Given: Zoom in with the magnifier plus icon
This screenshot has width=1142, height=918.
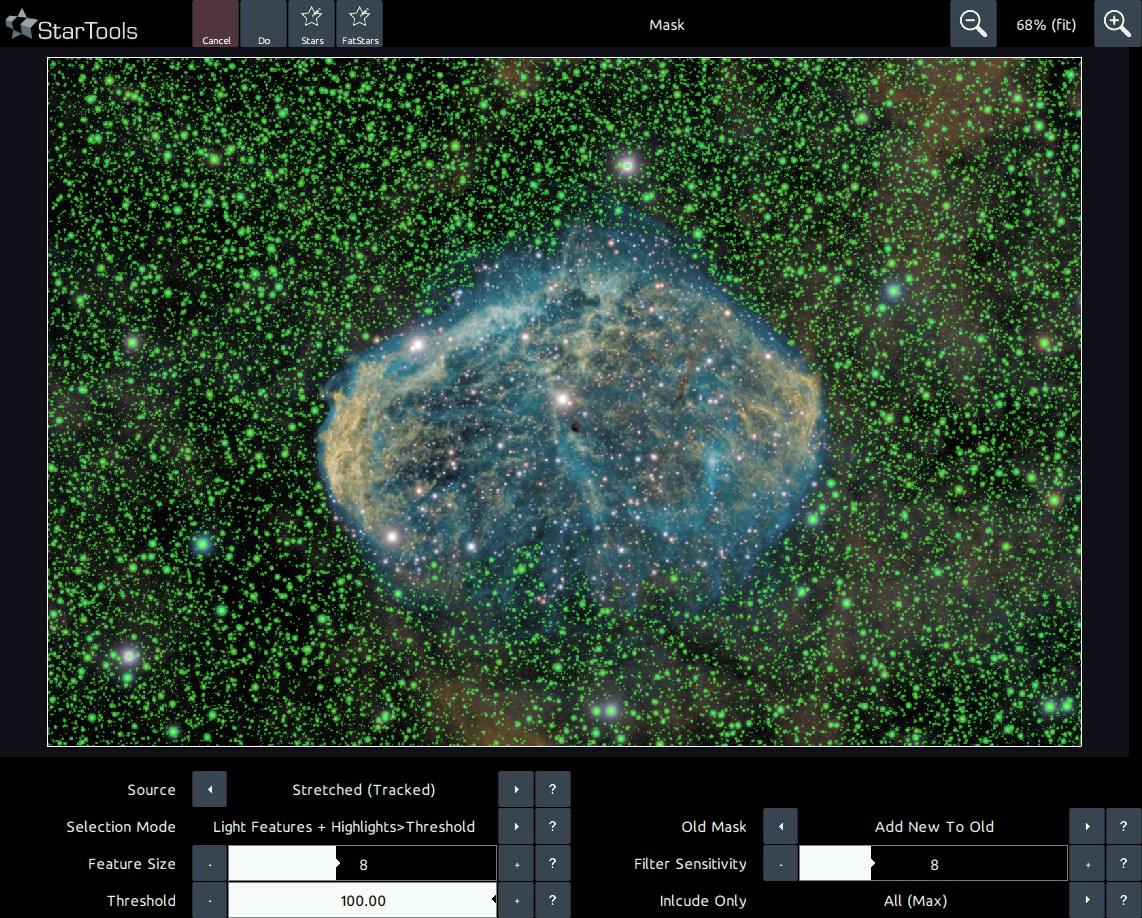Looking at the screenshot, I should coord(1117,24).
